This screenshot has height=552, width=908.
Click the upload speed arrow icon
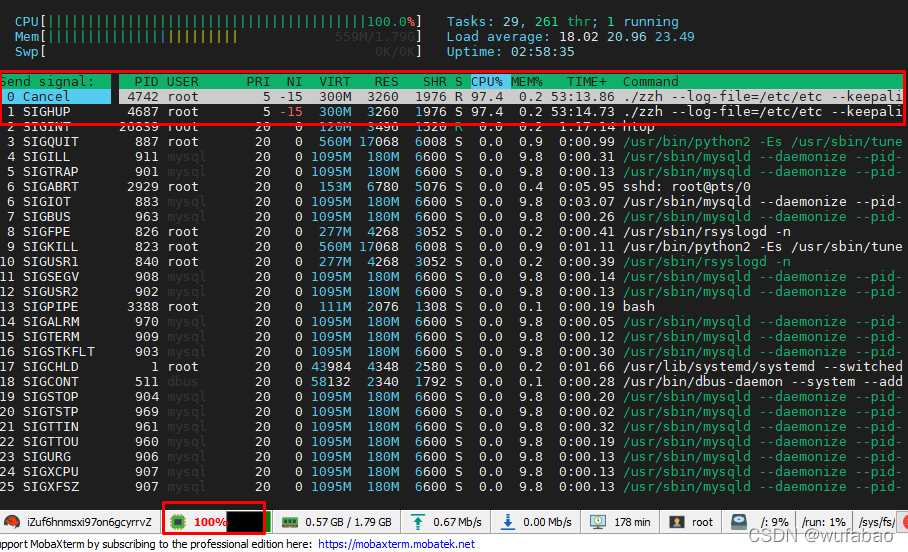[418, 522]
